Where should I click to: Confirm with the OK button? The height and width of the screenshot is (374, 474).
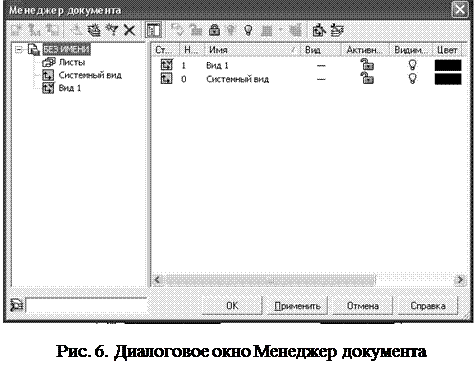point(232,306)
